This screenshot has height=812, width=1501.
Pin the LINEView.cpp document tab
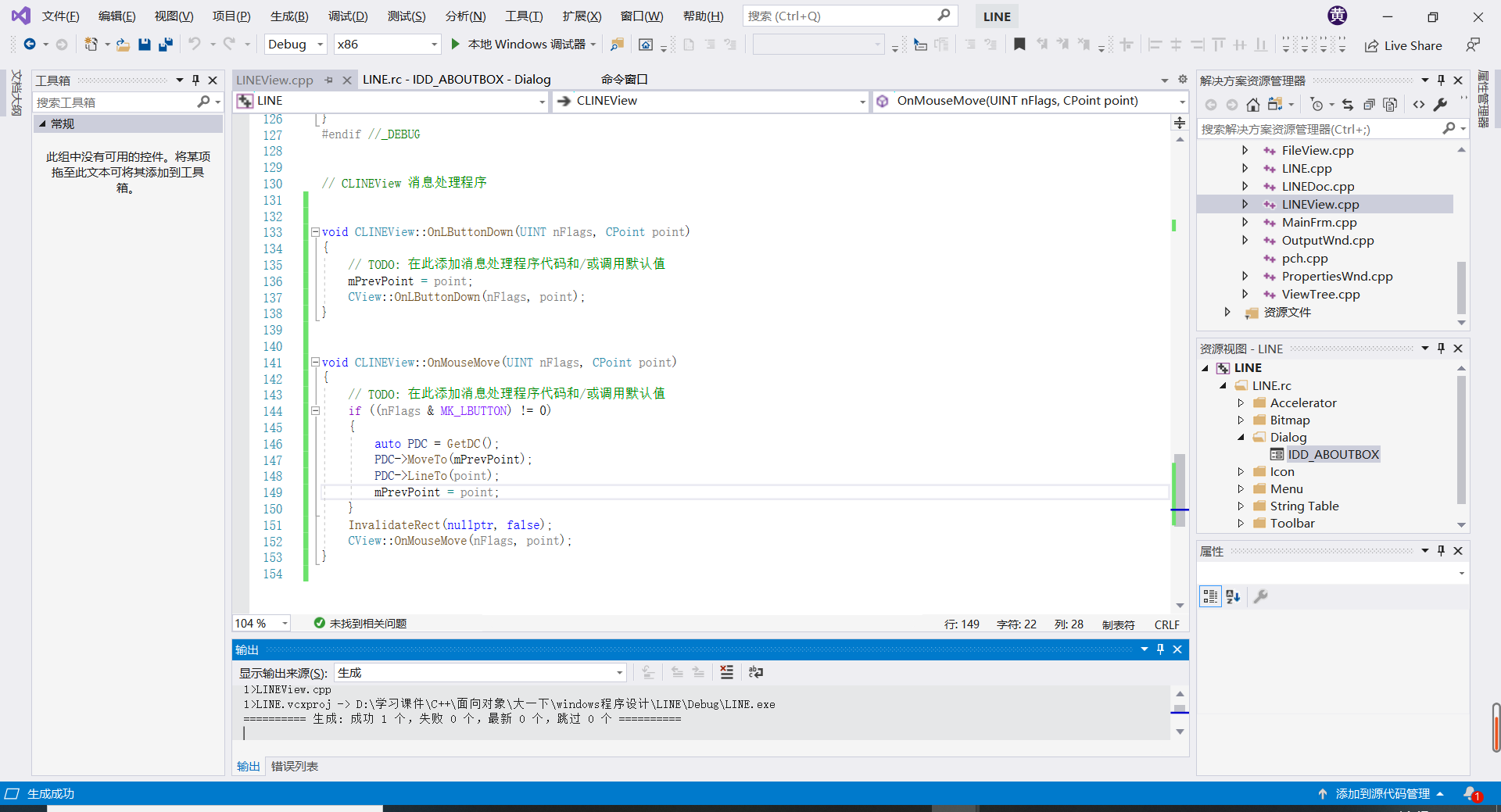[x=328, y=79]
